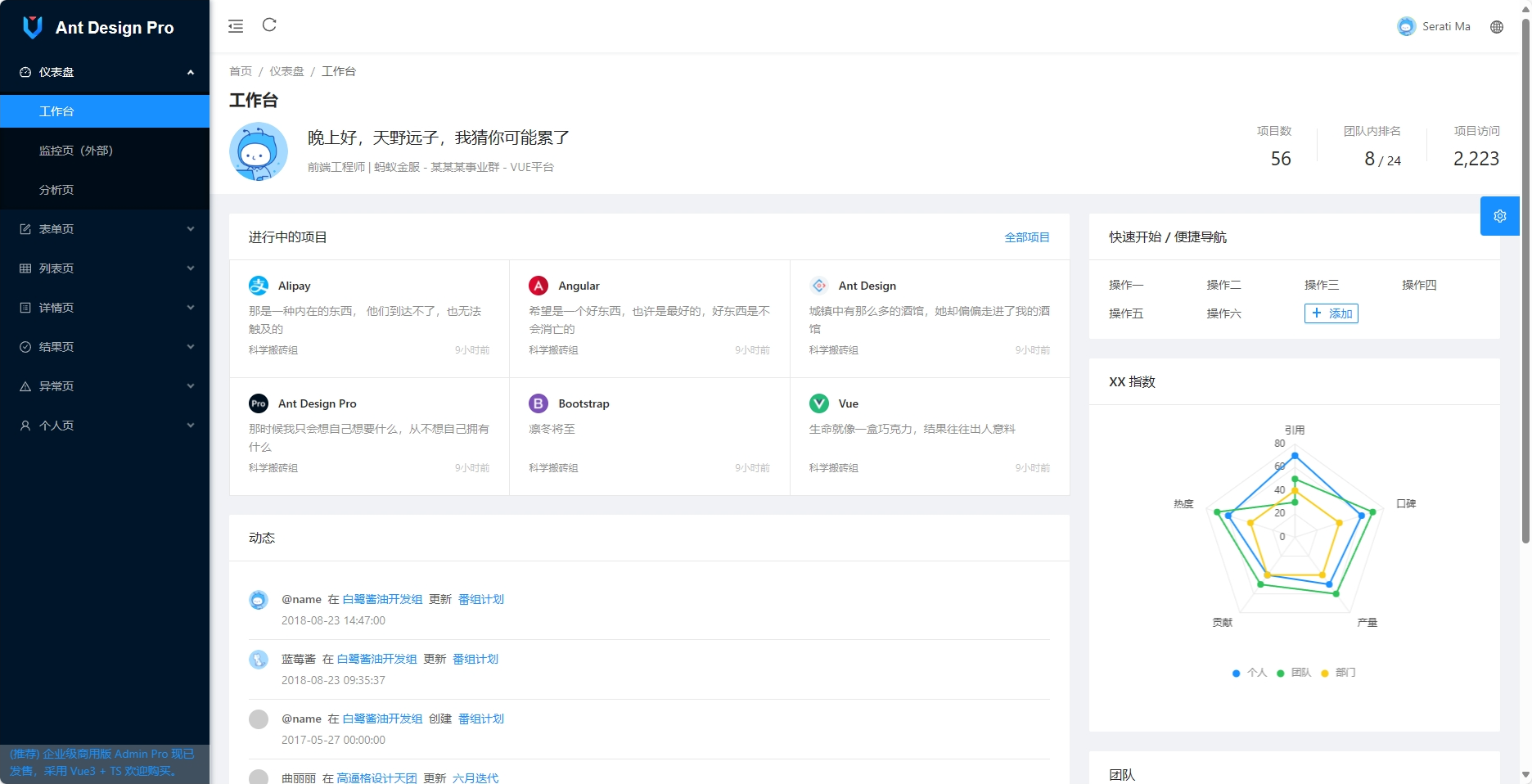Click the 列表页 table icon
Viewport: 1532px width, 784px height.
coord(25,268)
